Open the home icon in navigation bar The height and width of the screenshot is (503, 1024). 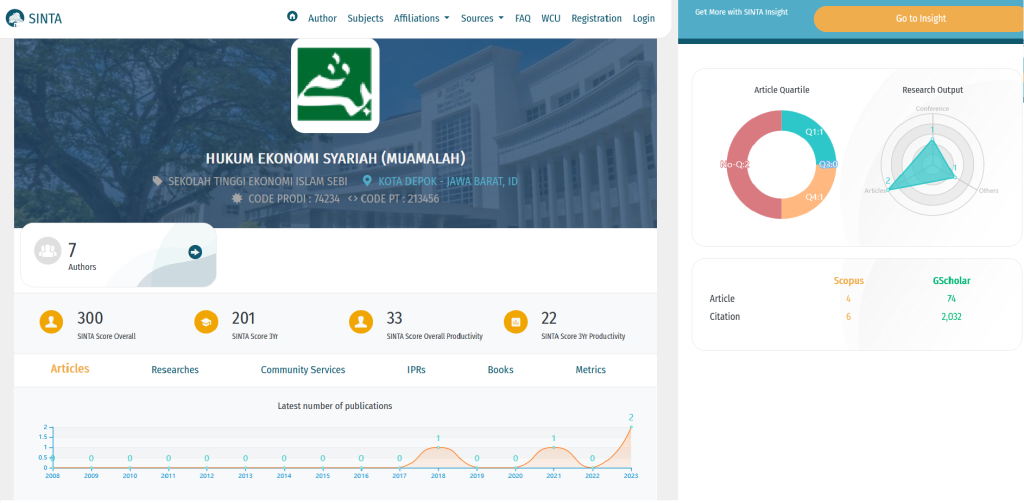coord(292,16)
